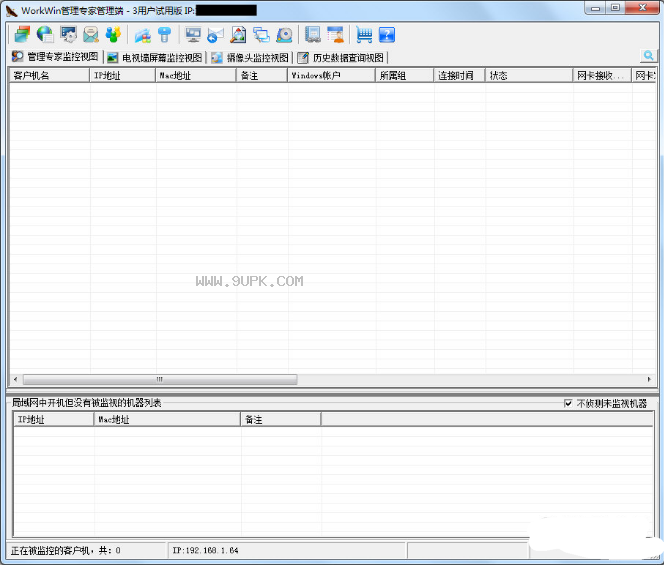Open the monitor with gear settings icon
The width and height of the screenshot is (664, 568).
[68, 34]
